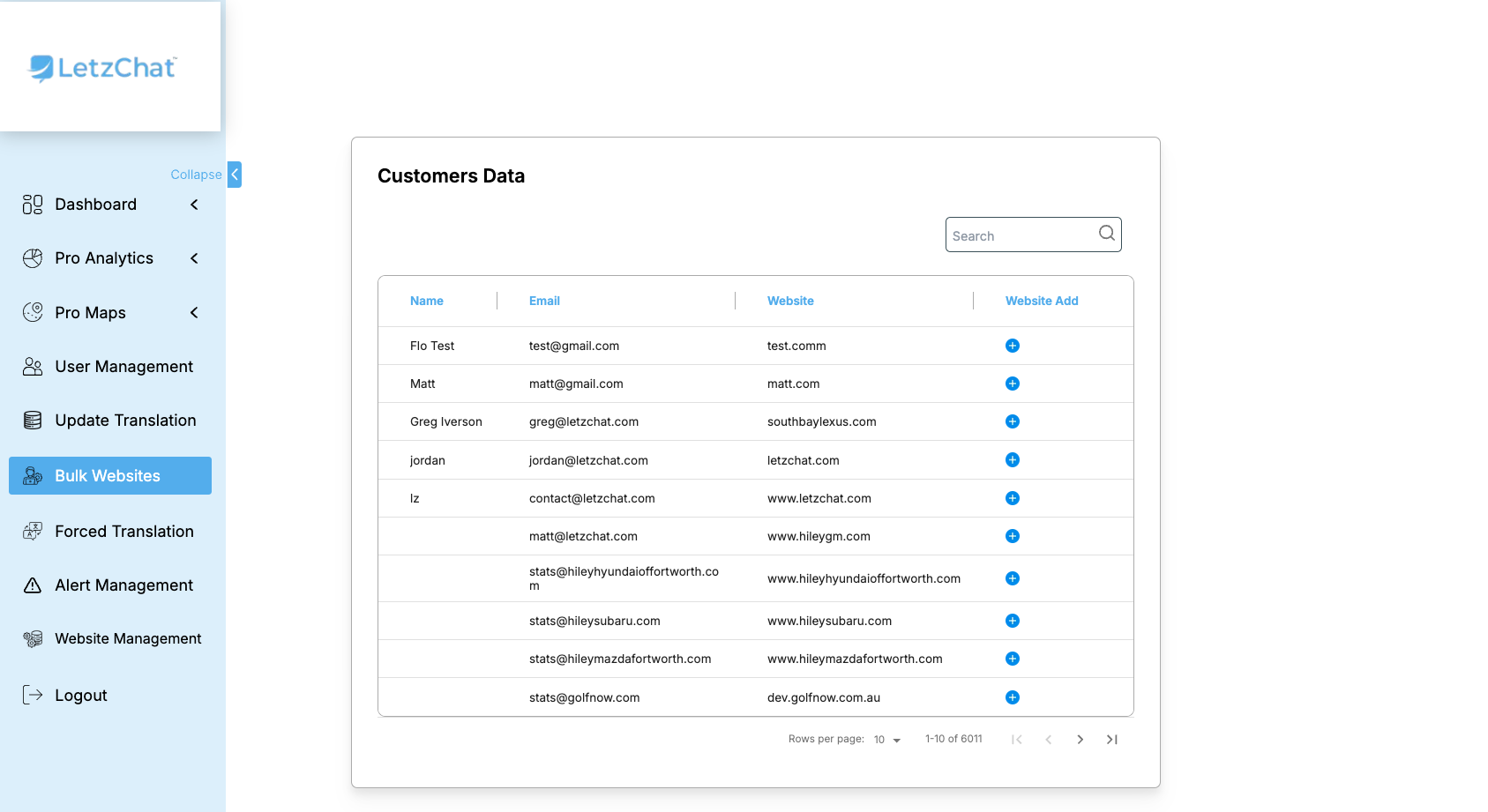Click the plus icon for test.comm row
The width and height of the screenshot is (1488, 812).
(1012, 346)
